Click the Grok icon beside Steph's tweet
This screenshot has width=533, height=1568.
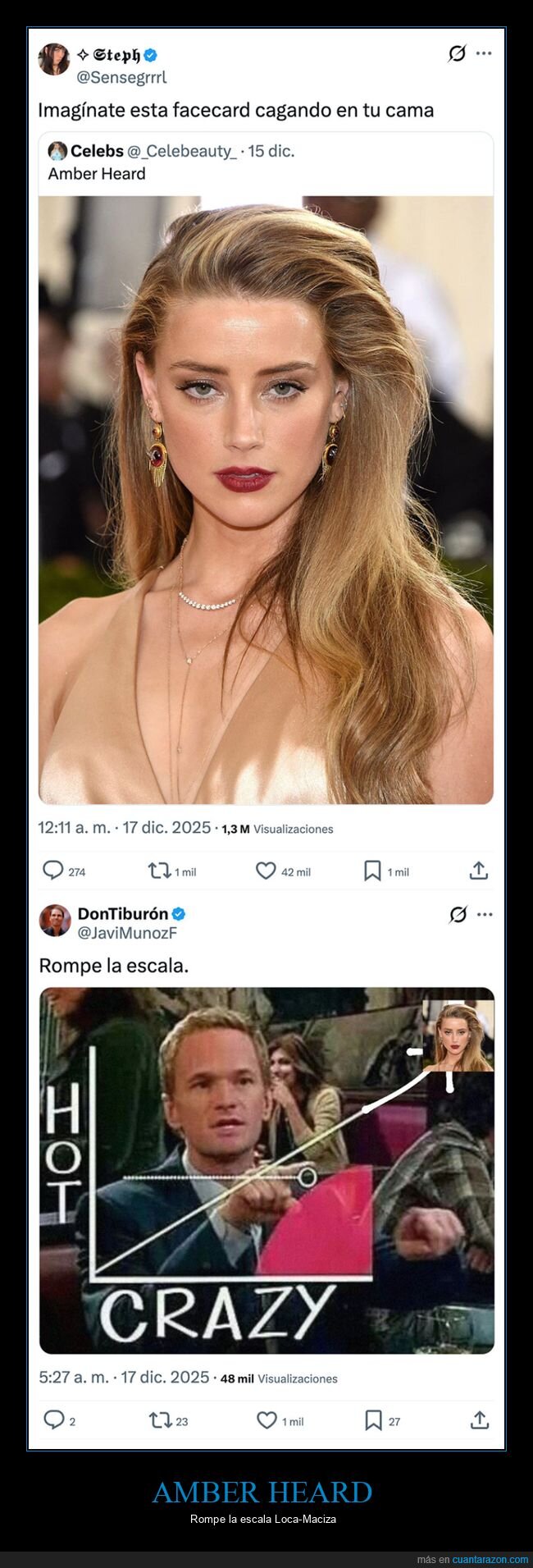pos(457,53)
